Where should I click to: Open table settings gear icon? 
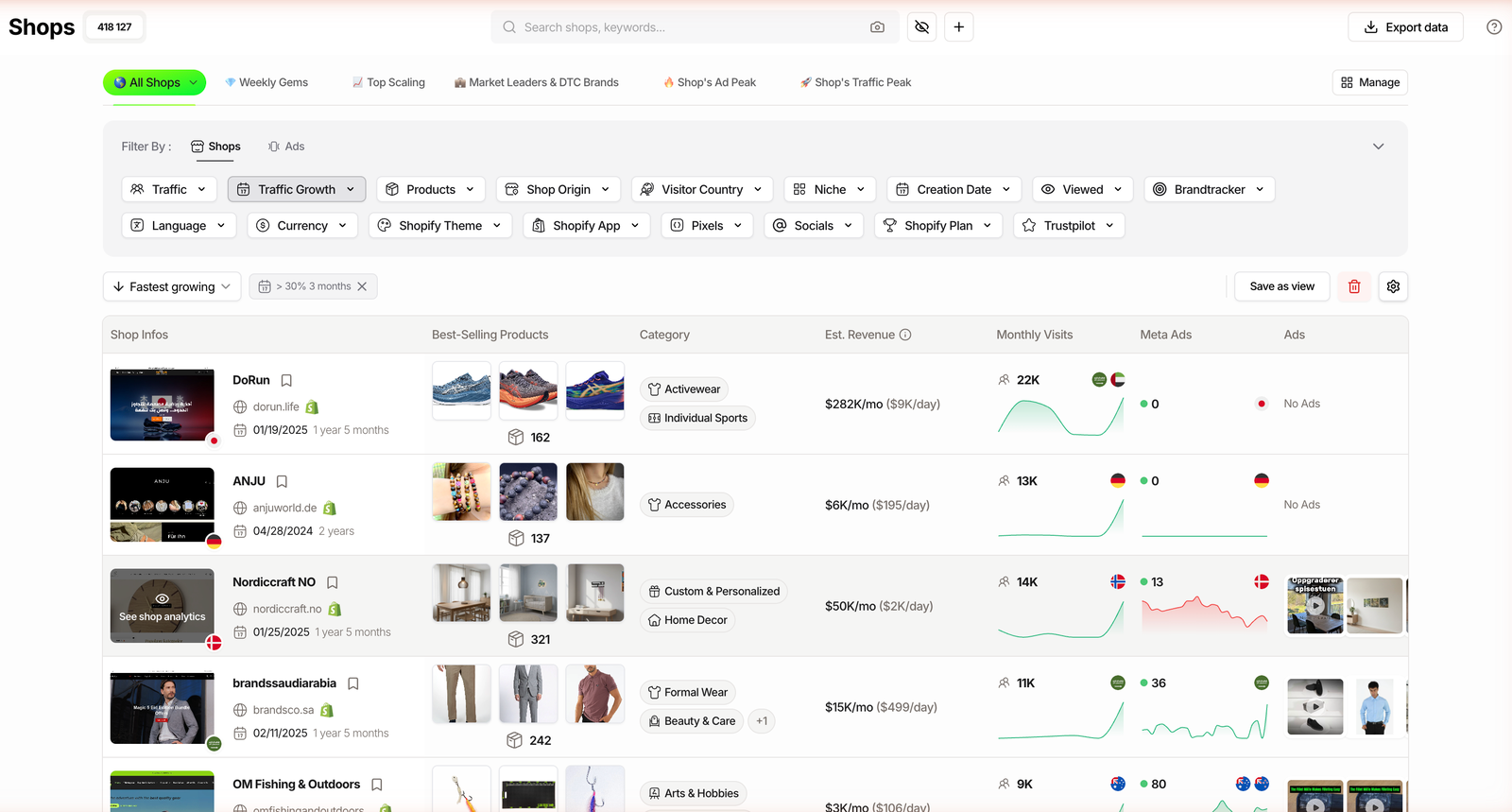pos(1393,286)
